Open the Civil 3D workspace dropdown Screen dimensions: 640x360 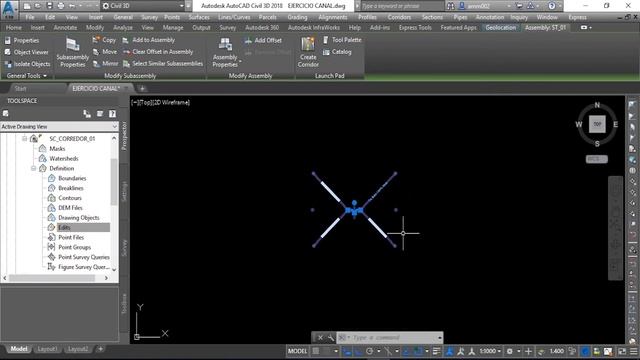click(x=143, y=6)
